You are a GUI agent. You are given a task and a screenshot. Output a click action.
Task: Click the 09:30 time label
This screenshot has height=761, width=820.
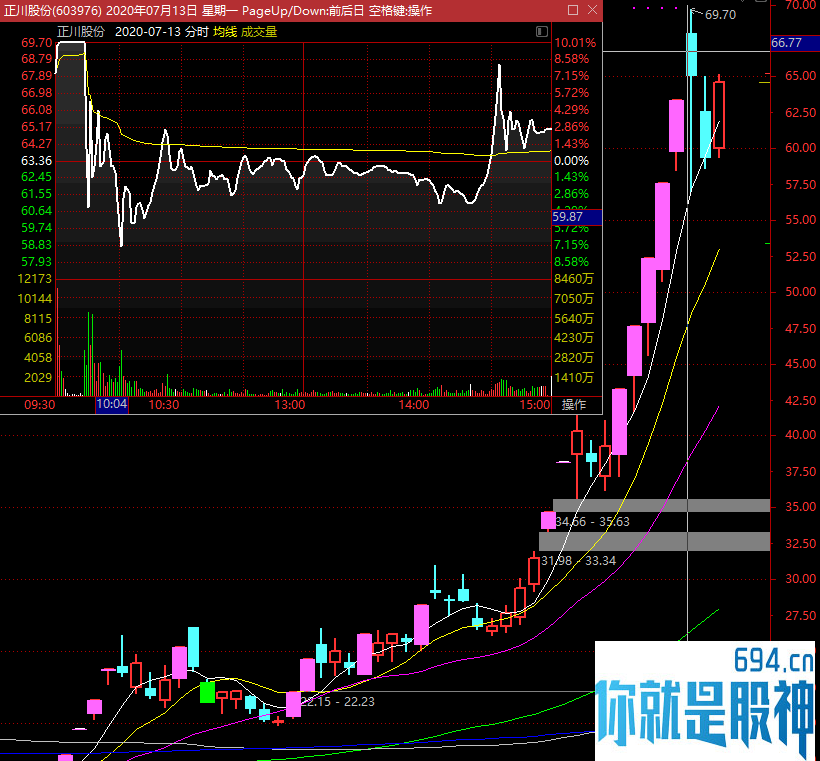(x=39, y=405)
